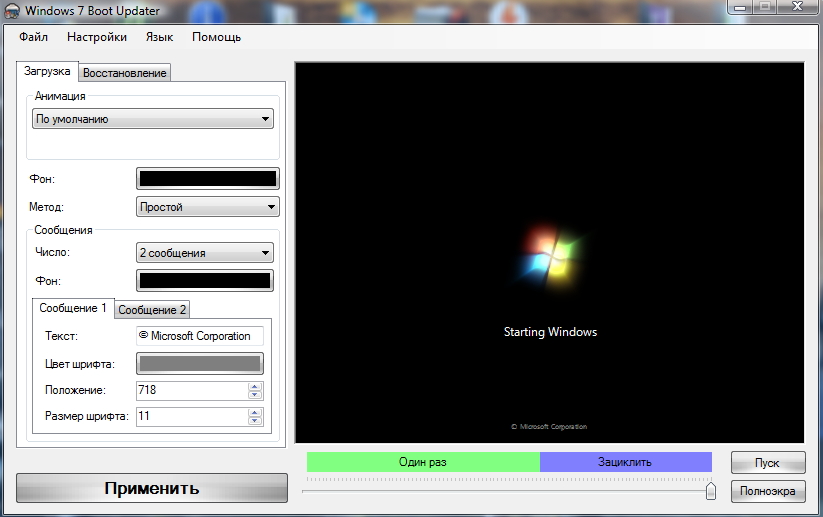Click the Применить button
823x517 pixels.
click(152, 488)
